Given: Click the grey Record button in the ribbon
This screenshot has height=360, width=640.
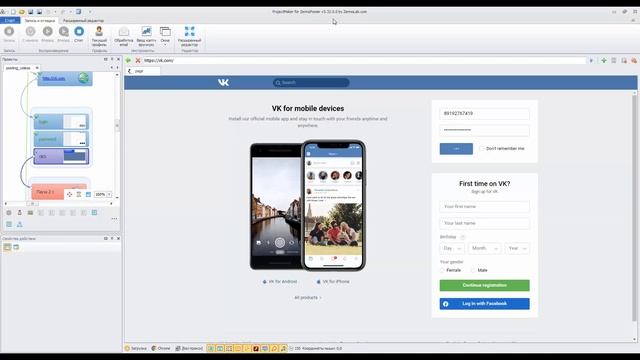Looking at the screenshot, I should point(9,33).
